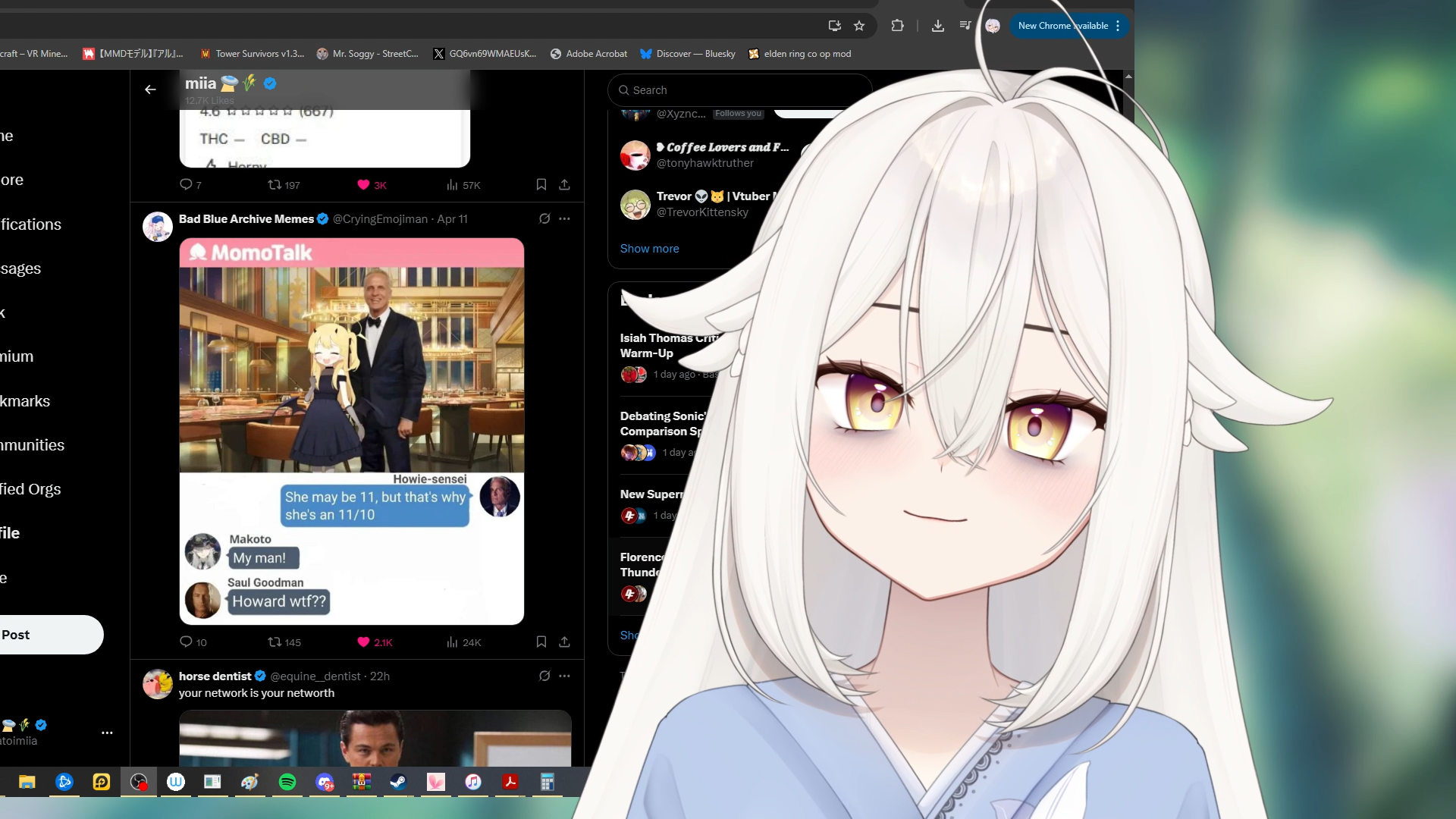Open elden ring co op mod bookmark
The image size is (1456, 819).
pos(799,54)
